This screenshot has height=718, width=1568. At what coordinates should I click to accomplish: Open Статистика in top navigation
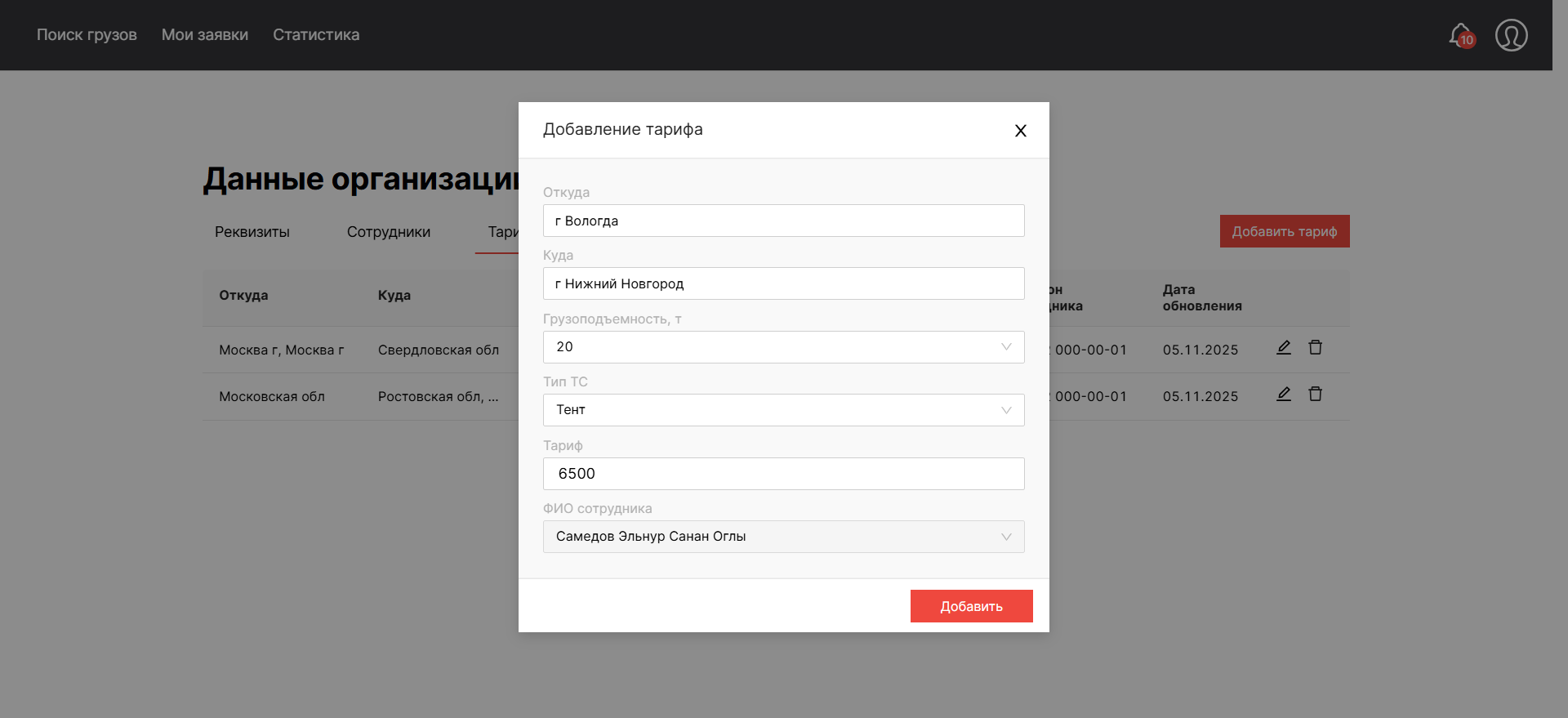click(316, 35)
